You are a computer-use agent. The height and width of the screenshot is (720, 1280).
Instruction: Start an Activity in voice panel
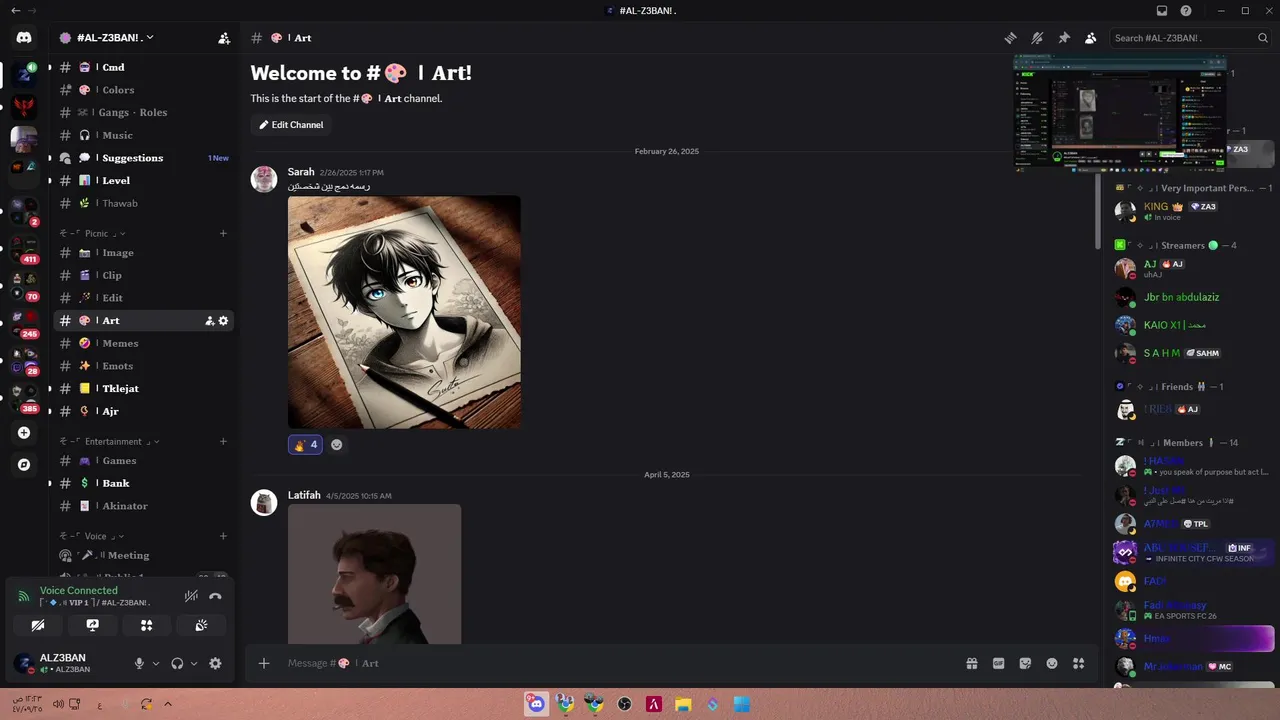pyautogui.click(x=146, y=625)
